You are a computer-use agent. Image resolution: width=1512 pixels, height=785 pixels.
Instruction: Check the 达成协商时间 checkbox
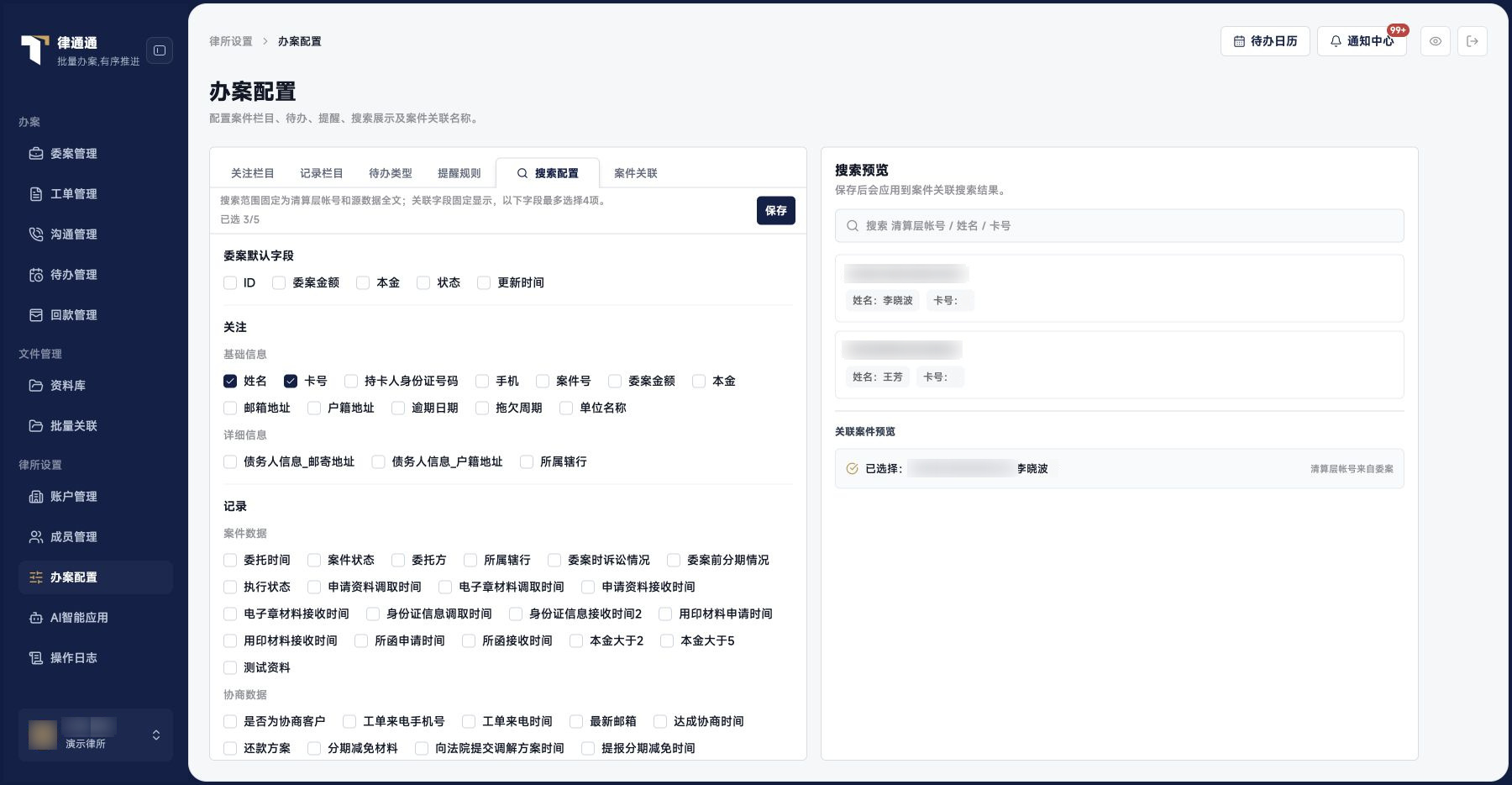coord(660,722)
